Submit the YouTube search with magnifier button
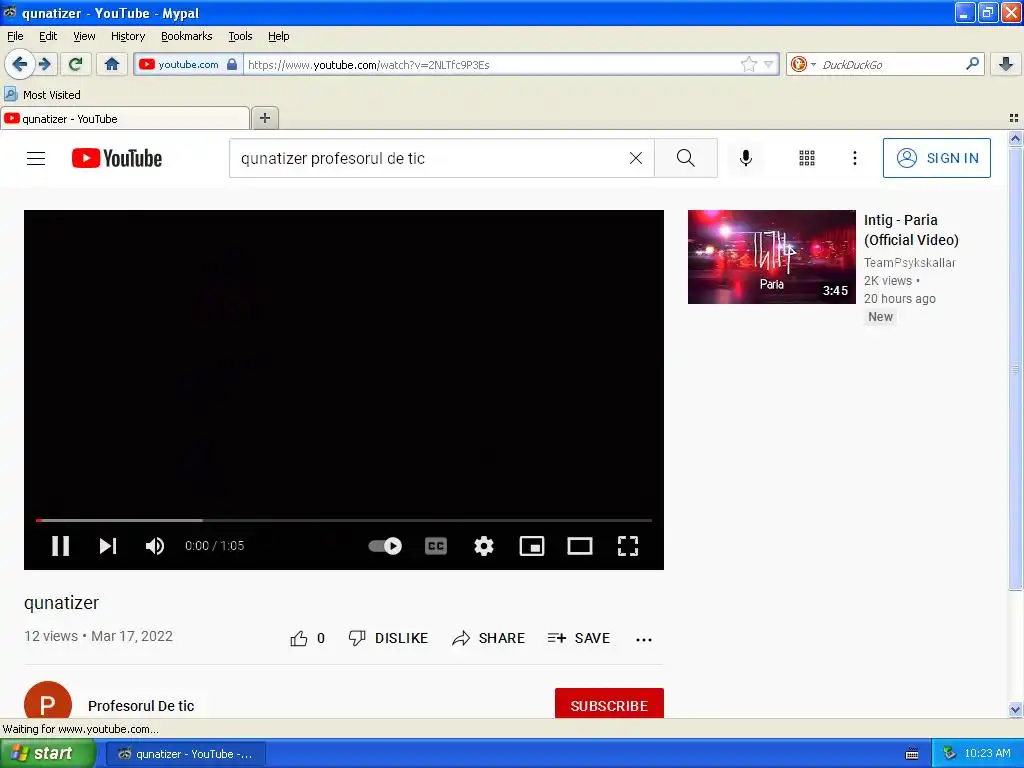This screenshot has height=768, width=1024. pos(686,158)
